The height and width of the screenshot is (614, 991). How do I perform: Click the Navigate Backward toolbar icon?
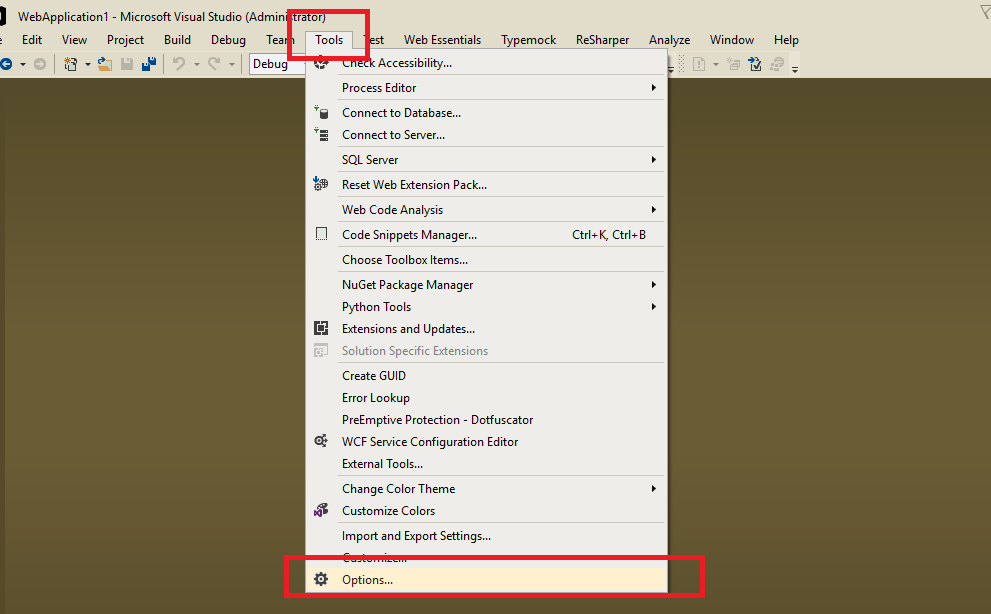tap(7, 64)
